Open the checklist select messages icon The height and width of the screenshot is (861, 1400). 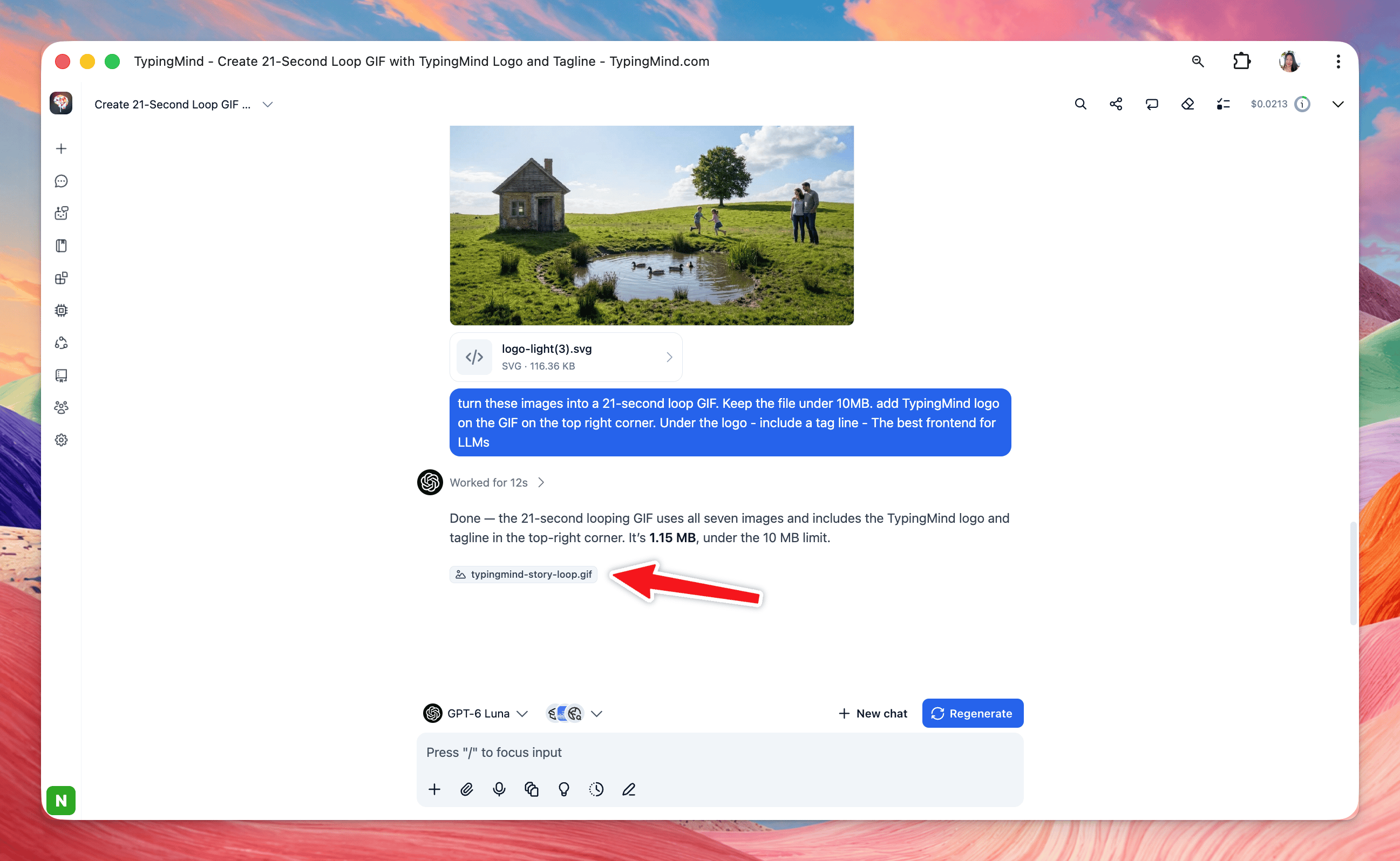point(1224,104)
